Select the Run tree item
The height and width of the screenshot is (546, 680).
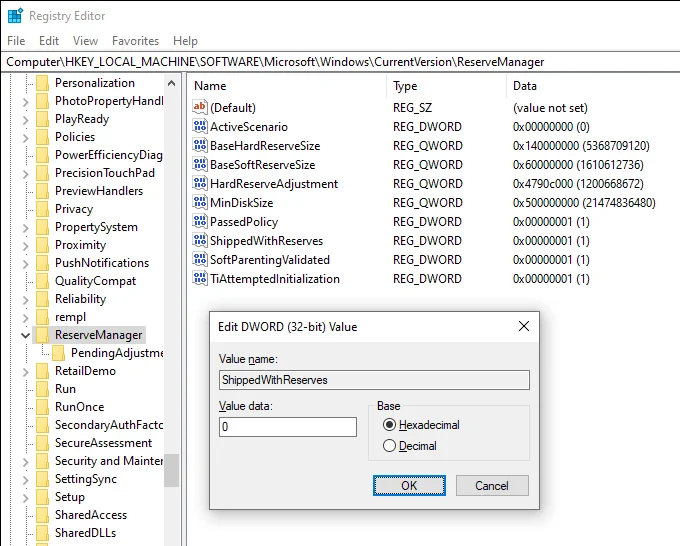(x=65, y=389)
